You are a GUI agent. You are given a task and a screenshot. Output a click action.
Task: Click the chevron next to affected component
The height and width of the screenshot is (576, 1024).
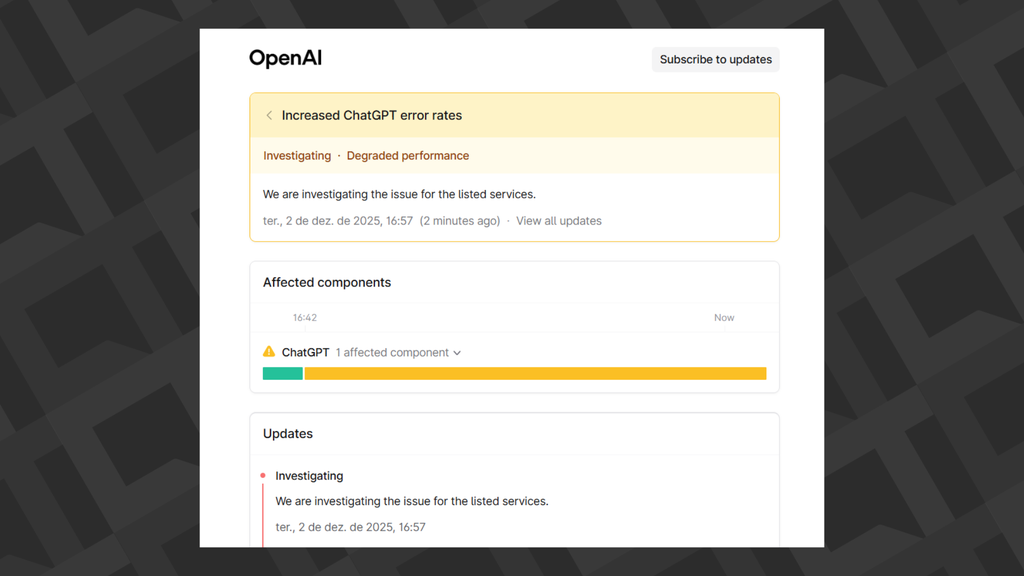point(457,353)
